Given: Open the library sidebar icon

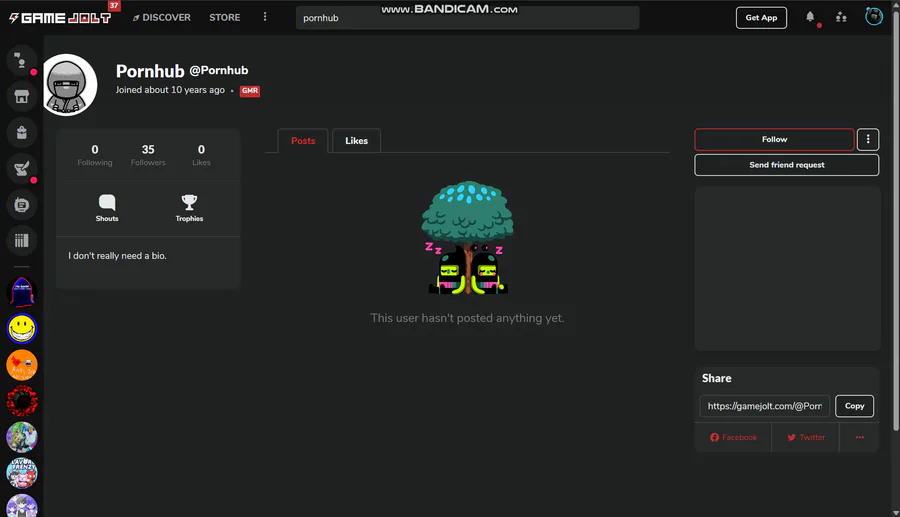Looking at the screenshot, I should [x=21, y=240].
